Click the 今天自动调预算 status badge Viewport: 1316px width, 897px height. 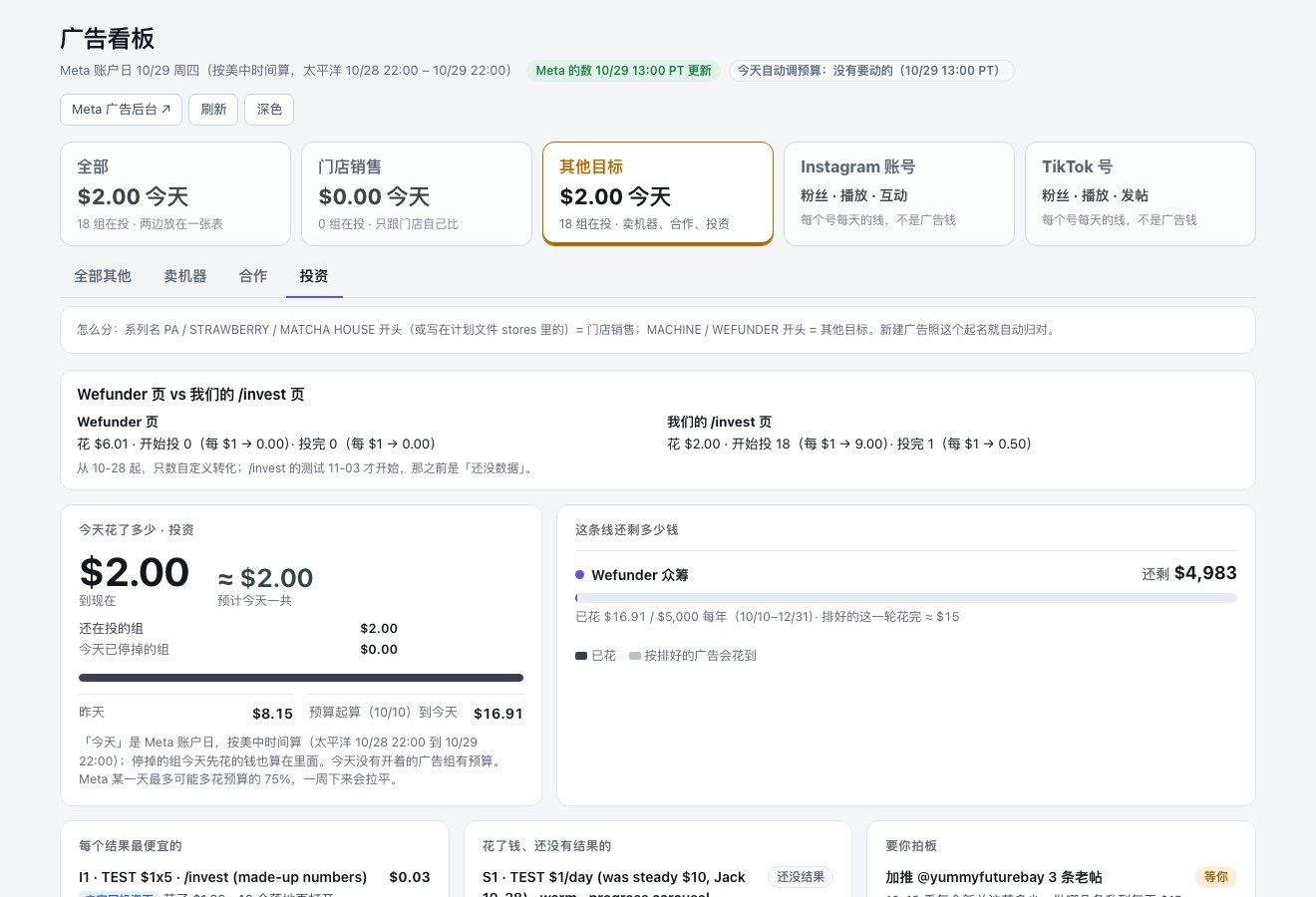pyautogui.click(x=871, y=71)
